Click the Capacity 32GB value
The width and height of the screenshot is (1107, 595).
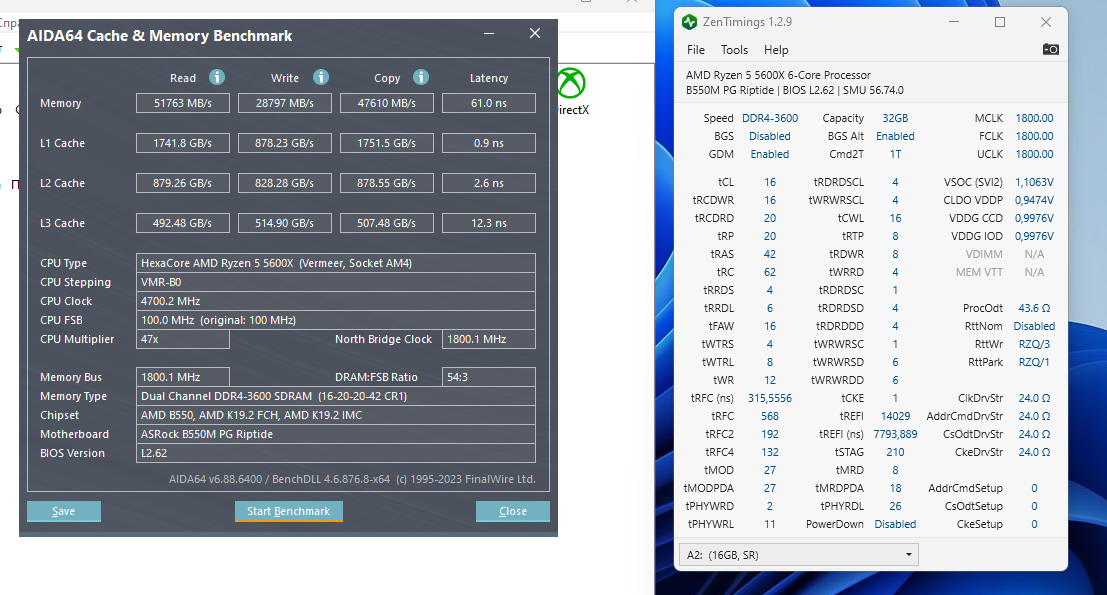895,119
